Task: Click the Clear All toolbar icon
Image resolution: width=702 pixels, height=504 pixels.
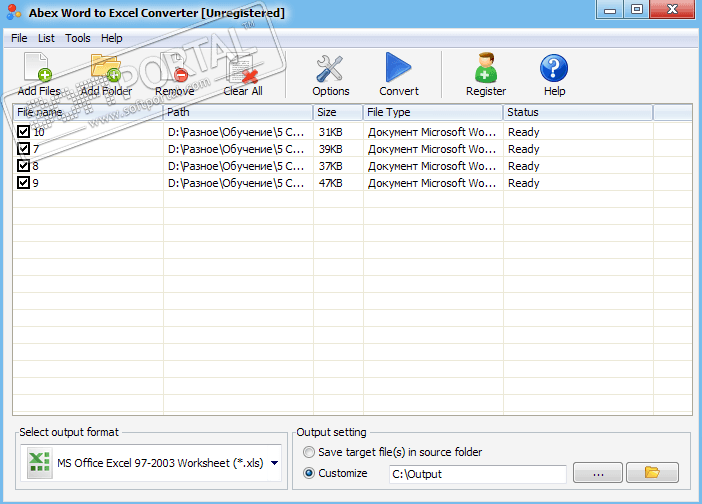Action: tap(243, 68)
